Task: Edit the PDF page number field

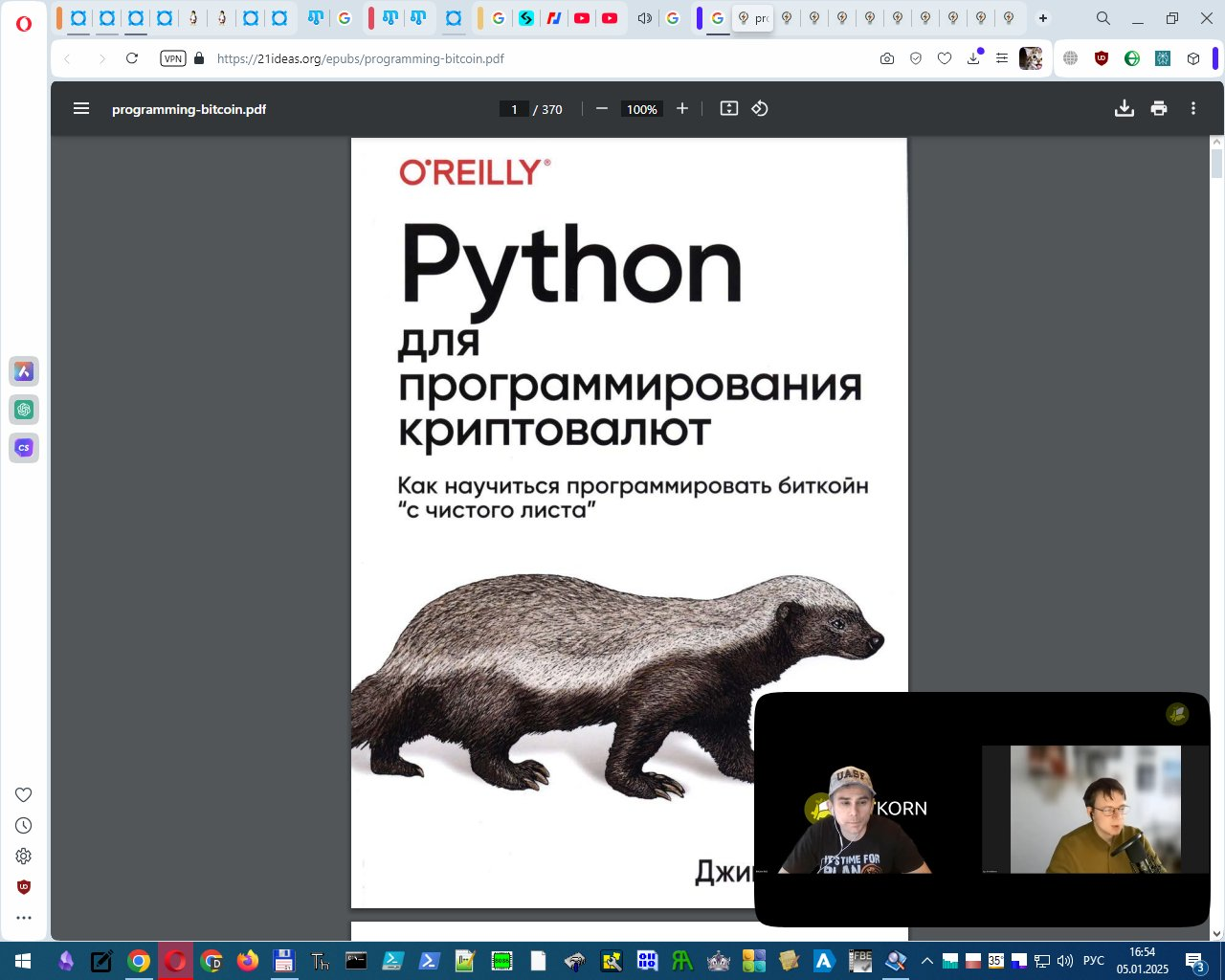Action: (514, 109)
